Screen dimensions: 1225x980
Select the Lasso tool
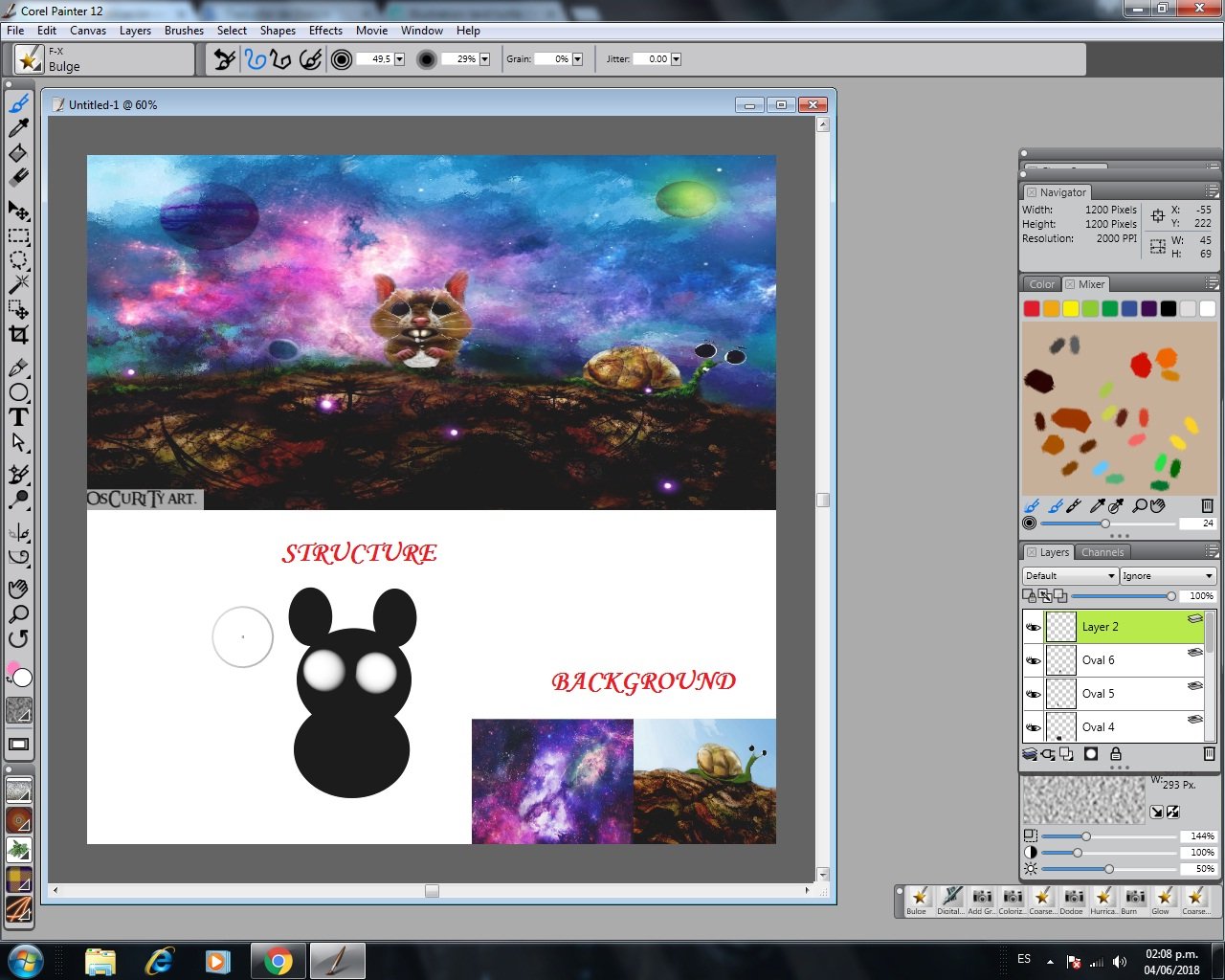coord(18,260)
